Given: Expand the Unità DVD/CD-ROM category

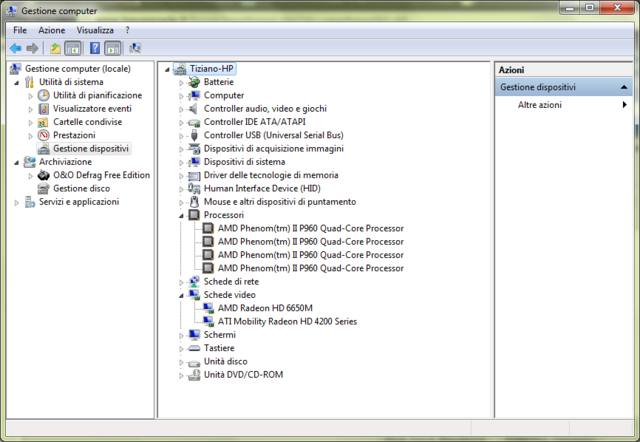Looking at the screenshot, I should point(182,375).
